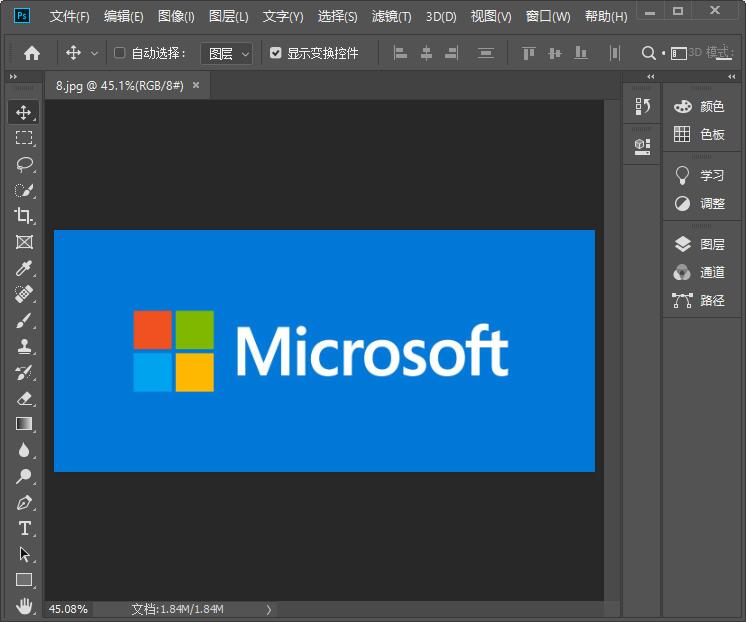Activate the Hand tool
The height and width of the screenshot is (622, 746).
(x=24, y=606)
